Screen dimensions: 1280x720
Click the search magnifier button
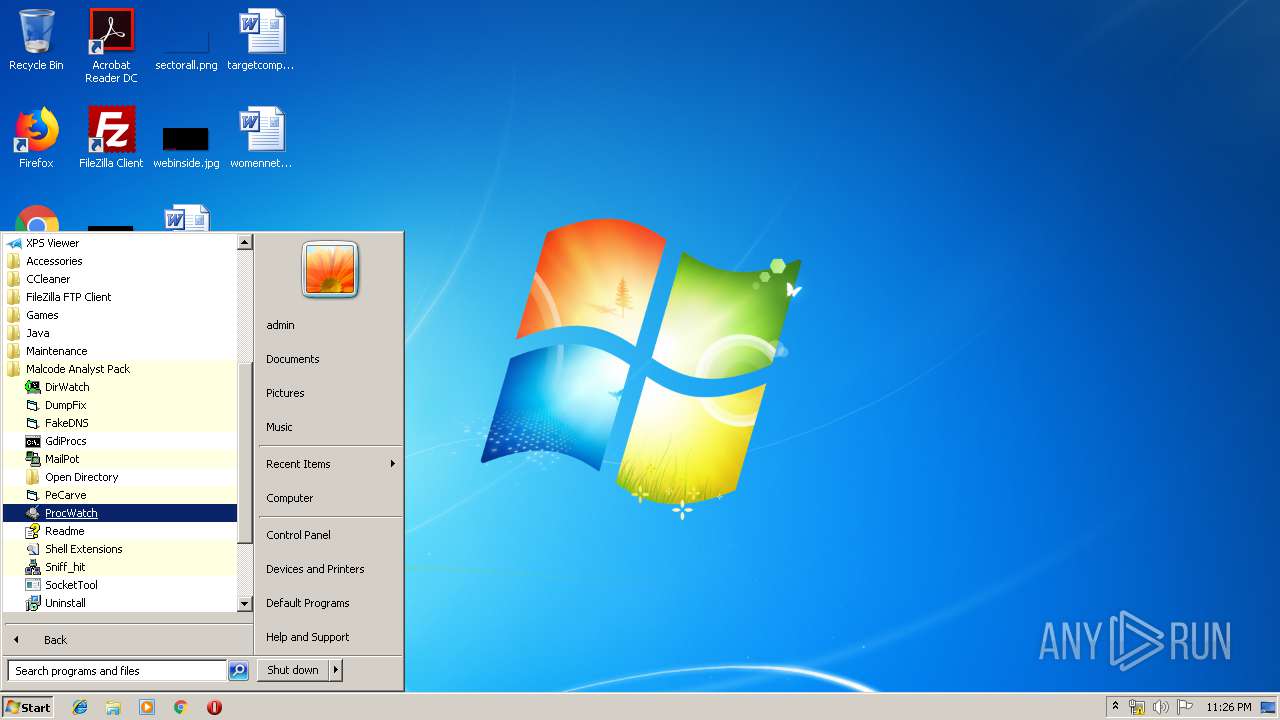[x=238, y=671]
